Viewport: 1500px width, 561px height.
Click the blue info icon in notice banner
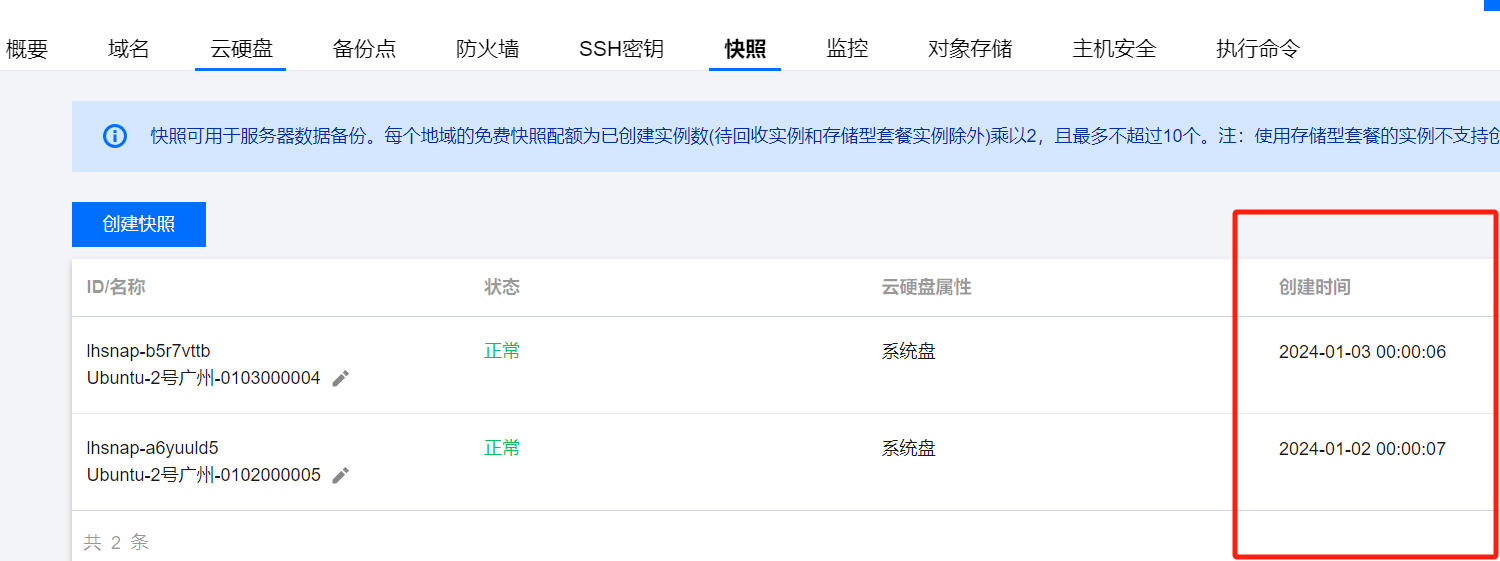coord(115,136)
